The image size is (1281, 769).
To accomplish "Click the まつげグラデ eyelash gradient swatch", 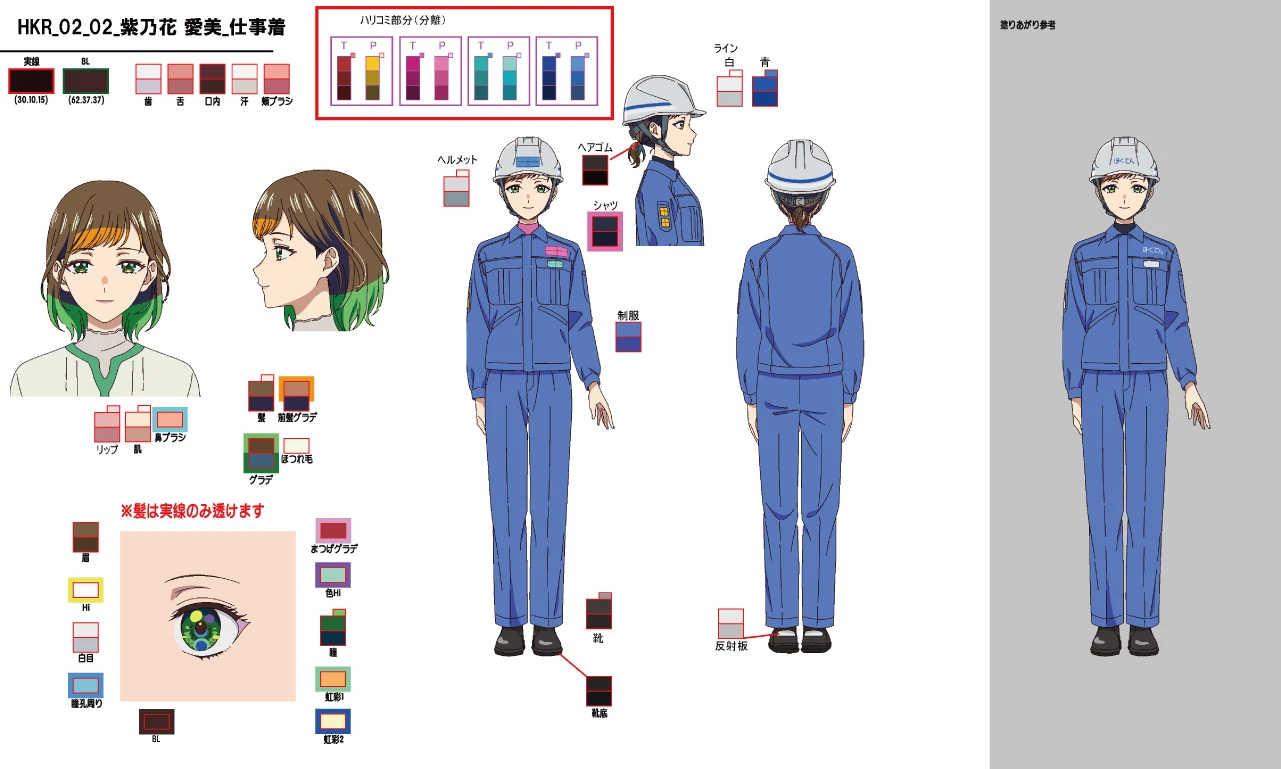I will [333, 530].
